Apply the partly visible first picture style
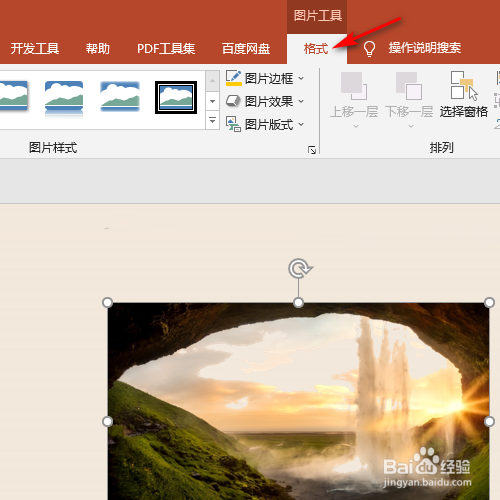The width and height of the screenshot is (500, 500). click(x=14, y=96)
